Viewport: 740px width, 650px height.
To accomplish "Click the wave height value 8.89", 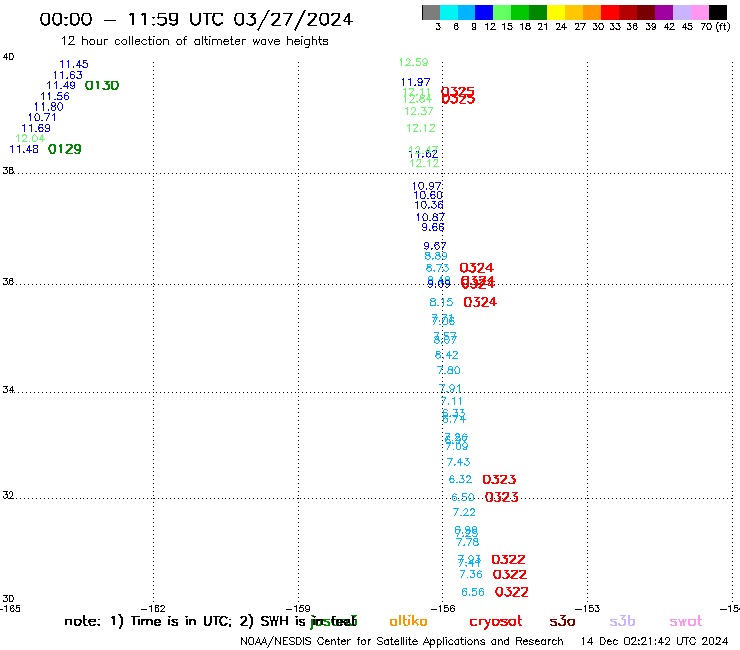I will pos(436,256).
